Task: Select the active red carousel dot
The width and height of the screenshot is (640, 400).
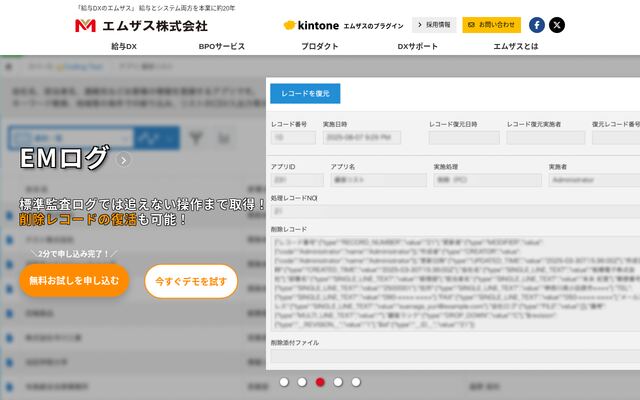Action: [x=320, y=382]
